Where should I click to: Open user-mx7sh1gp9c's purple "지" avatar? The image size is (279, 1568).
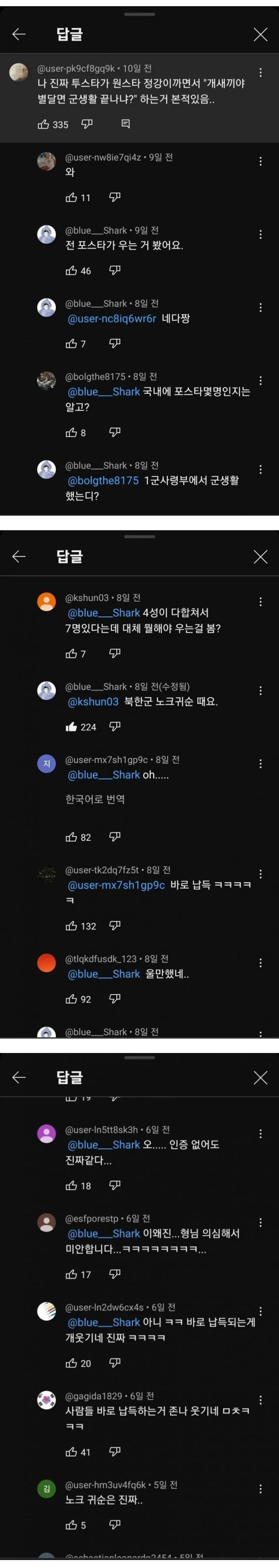click(x=46, y=763)
